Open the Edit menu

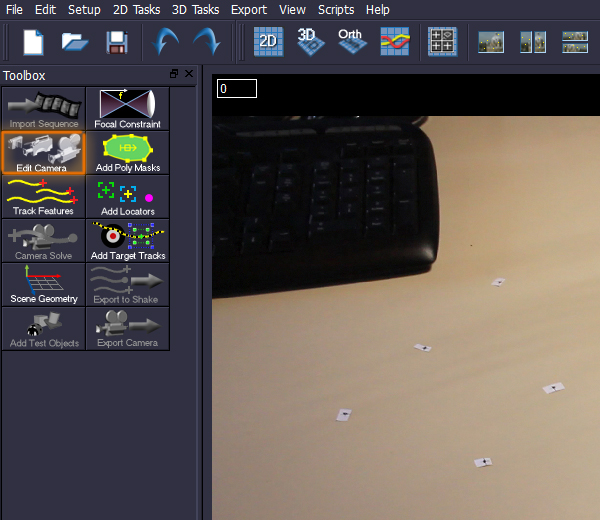tap(45, 10)
